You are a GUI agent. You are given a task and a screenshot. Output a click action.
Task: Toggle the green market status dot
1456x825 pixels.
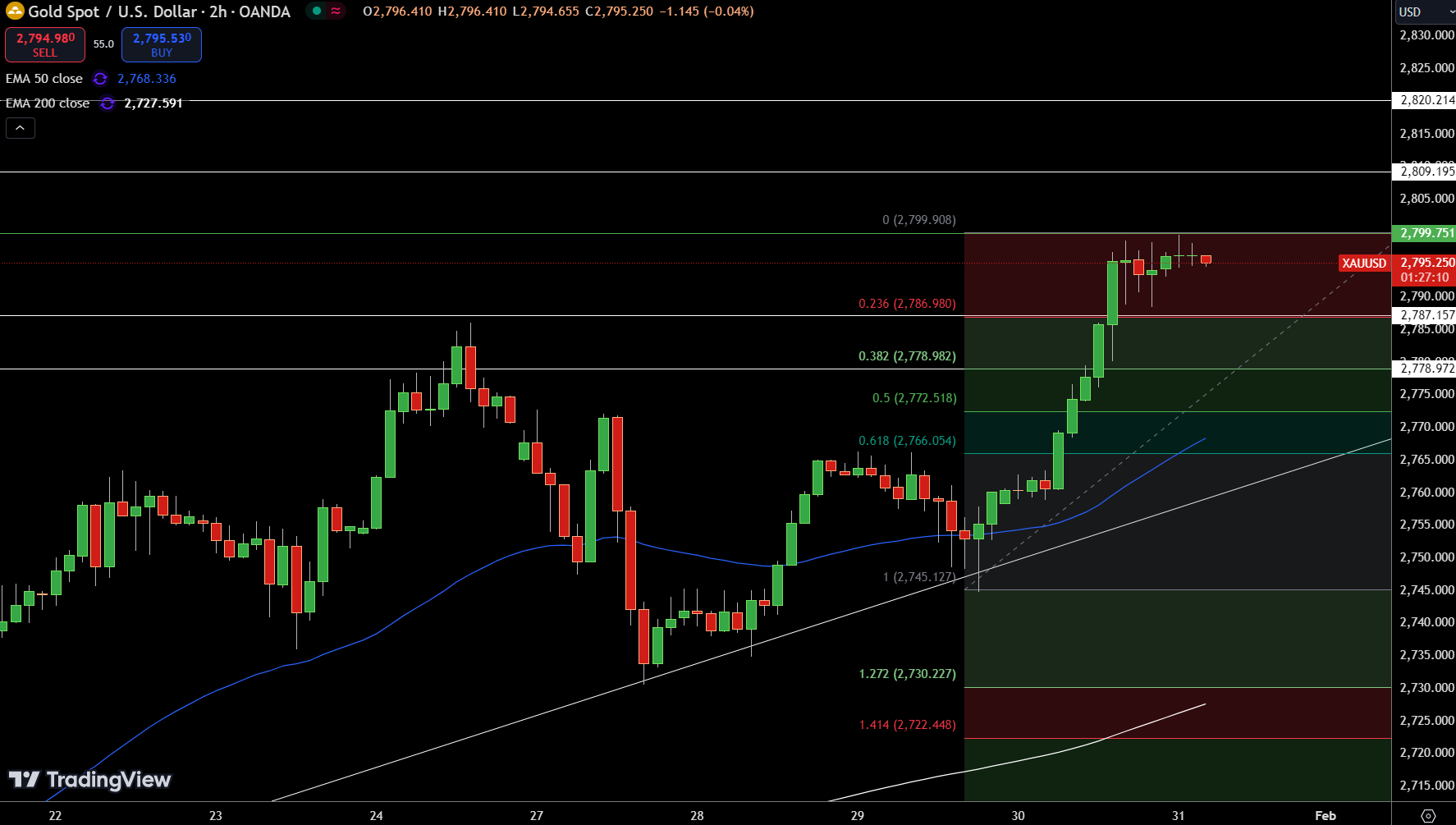[316, 11]
